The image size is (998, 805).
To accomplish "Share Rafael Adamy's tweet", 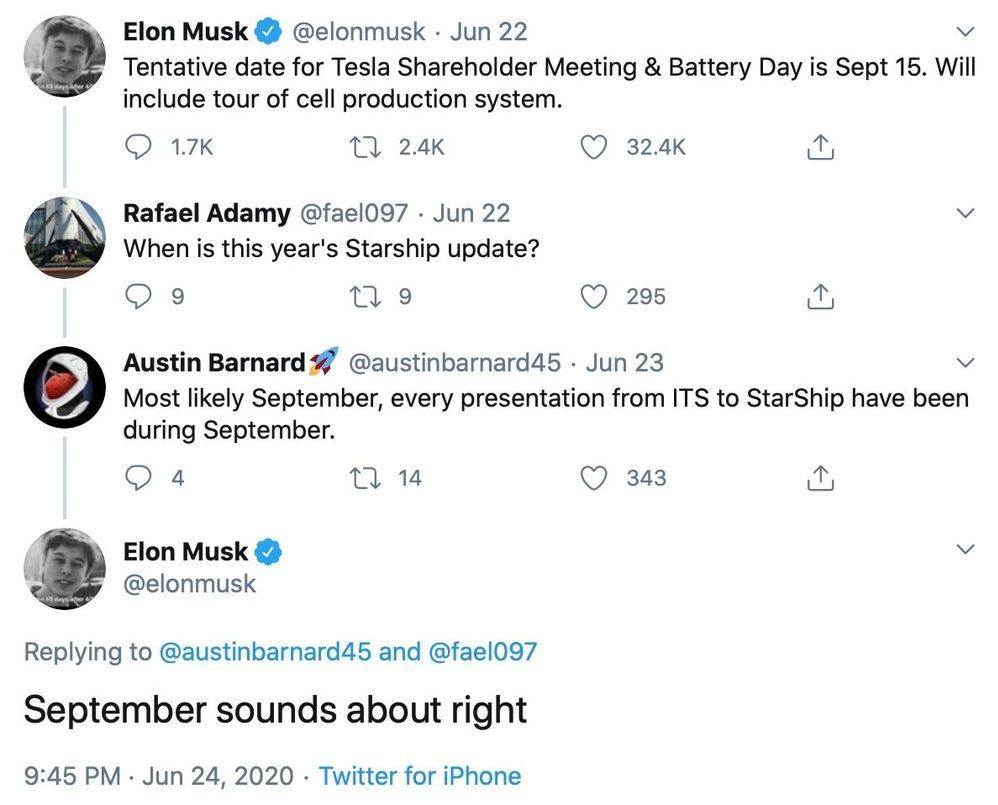I will click(819, 296).
